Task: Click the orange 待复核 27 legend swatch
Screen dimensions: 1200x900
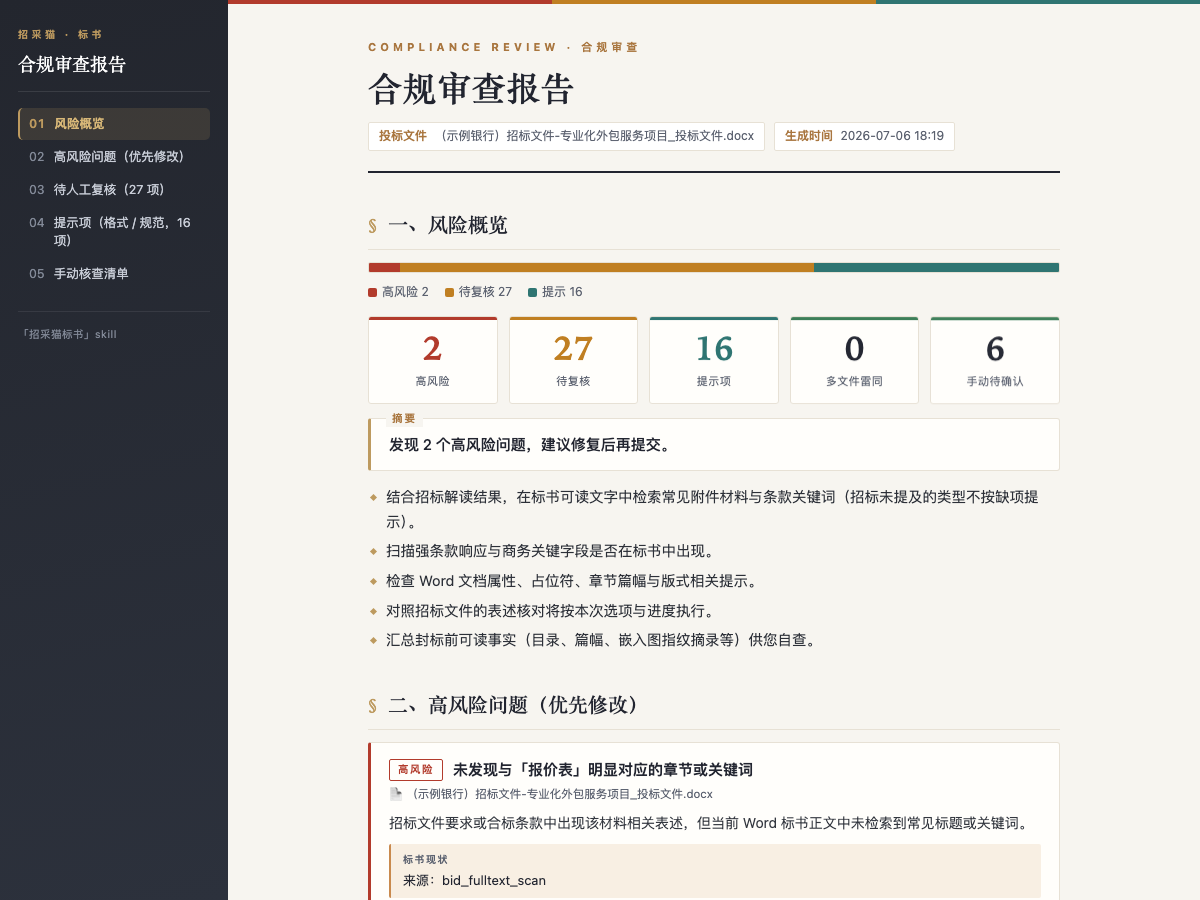Action: tap(450, 292)
